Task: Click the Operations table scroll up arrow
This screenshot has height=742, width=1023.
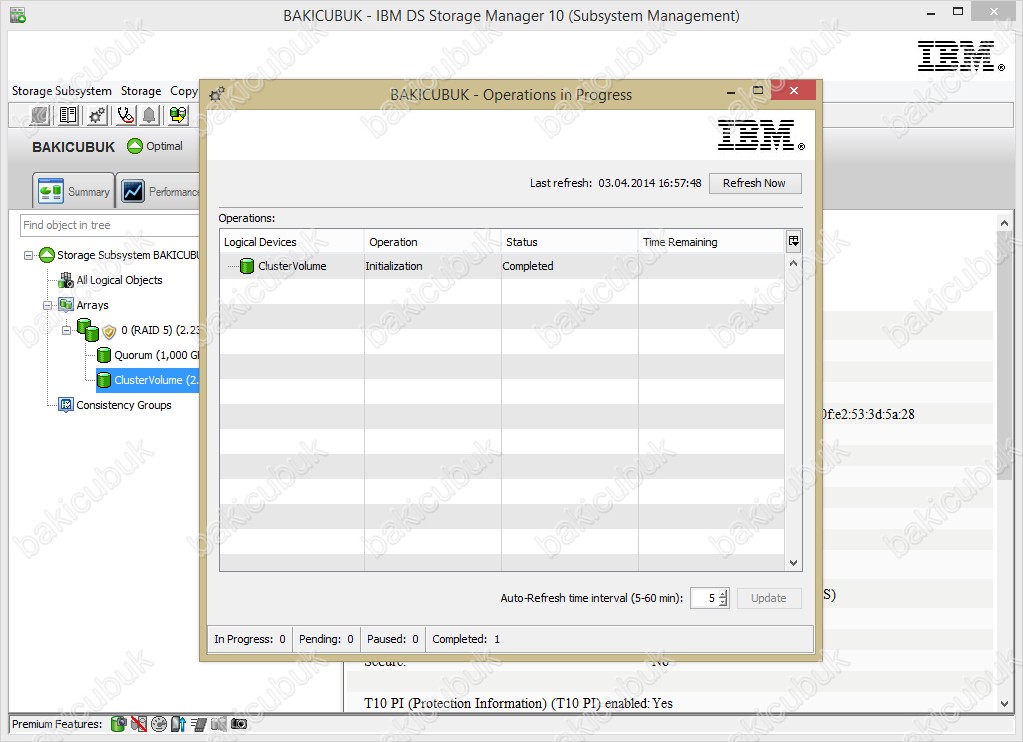Action: click(793, 263)
